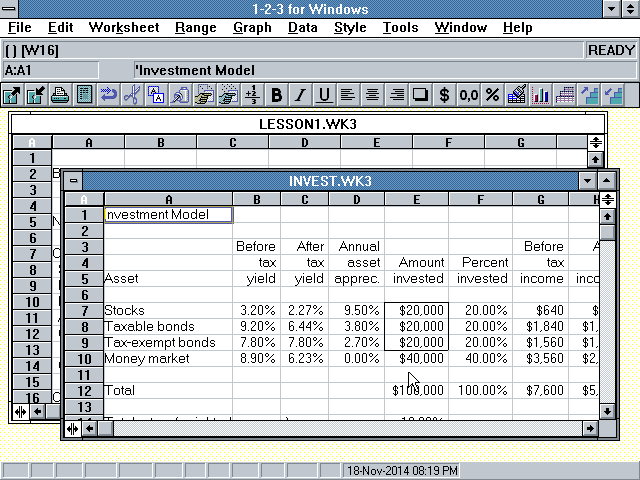Click INVEST.WK3 vertical scrollbar down arrow

(607, 411)
